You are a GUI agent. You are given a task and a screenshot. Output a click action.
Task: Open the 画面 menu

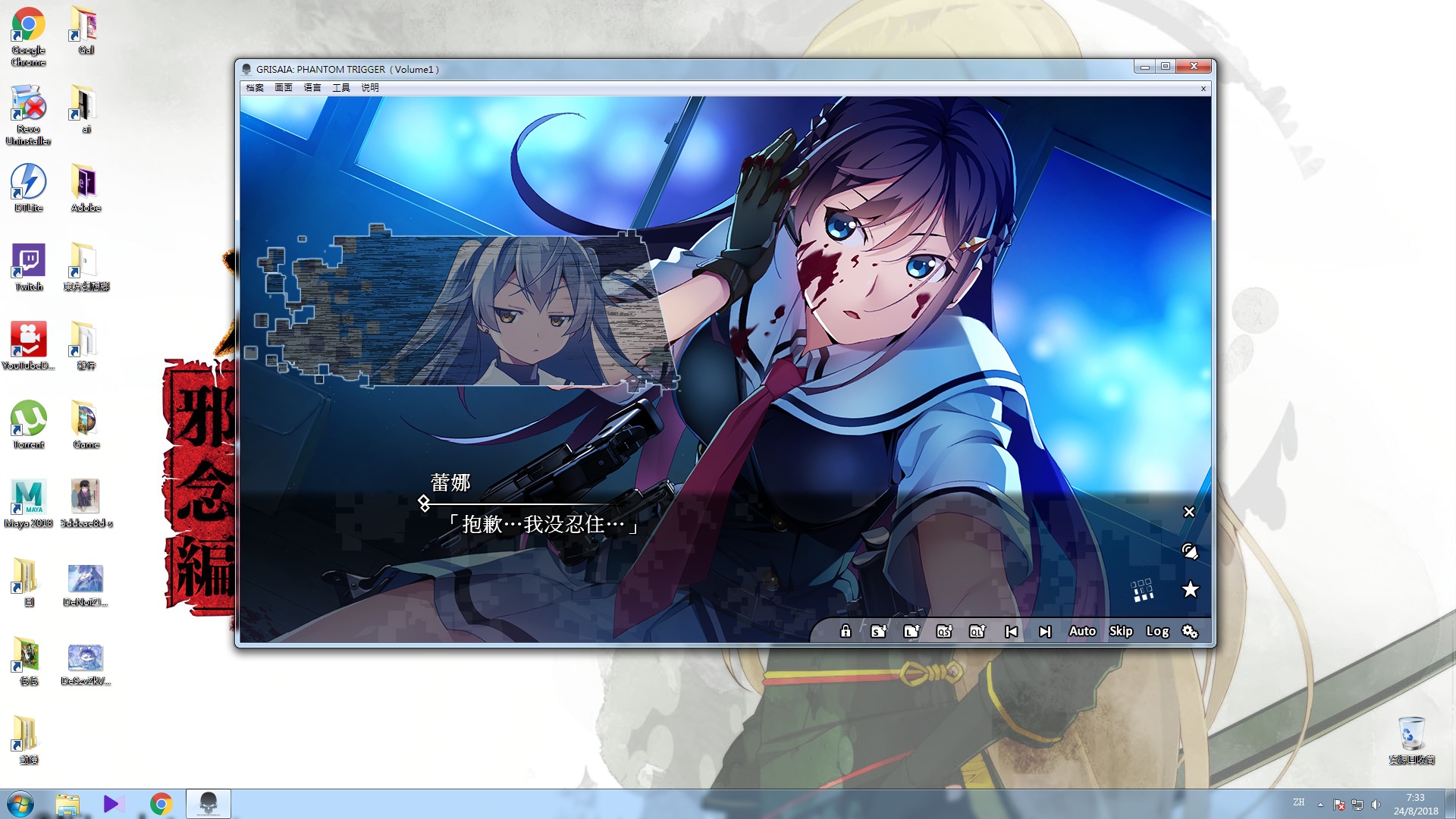[284, 88]
